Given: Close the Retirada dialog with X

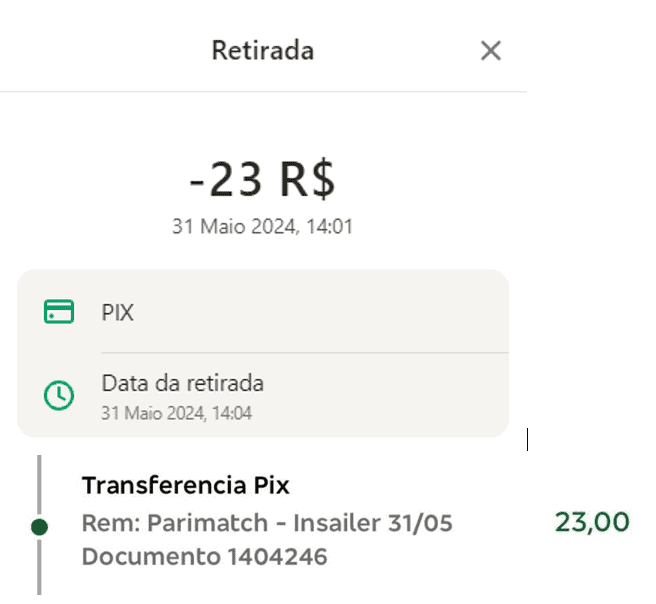Looking at the screenshot, I should point(491,51).
